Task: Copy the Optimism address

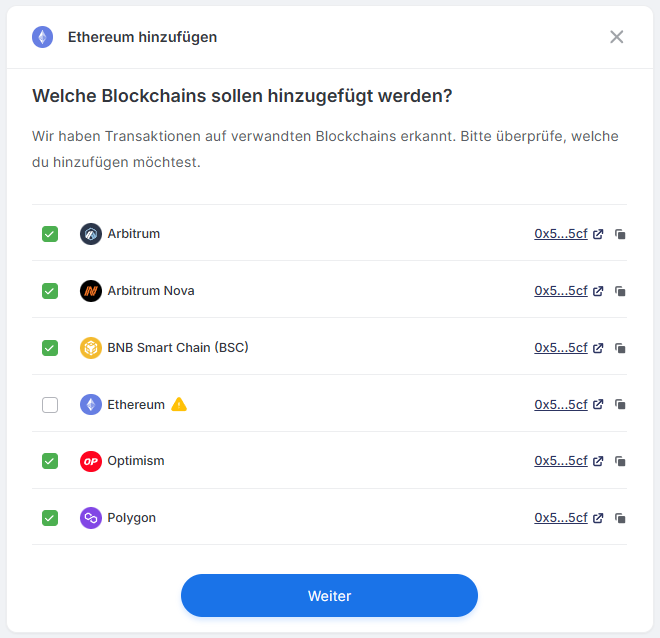Action: click(x=621, y=462)
